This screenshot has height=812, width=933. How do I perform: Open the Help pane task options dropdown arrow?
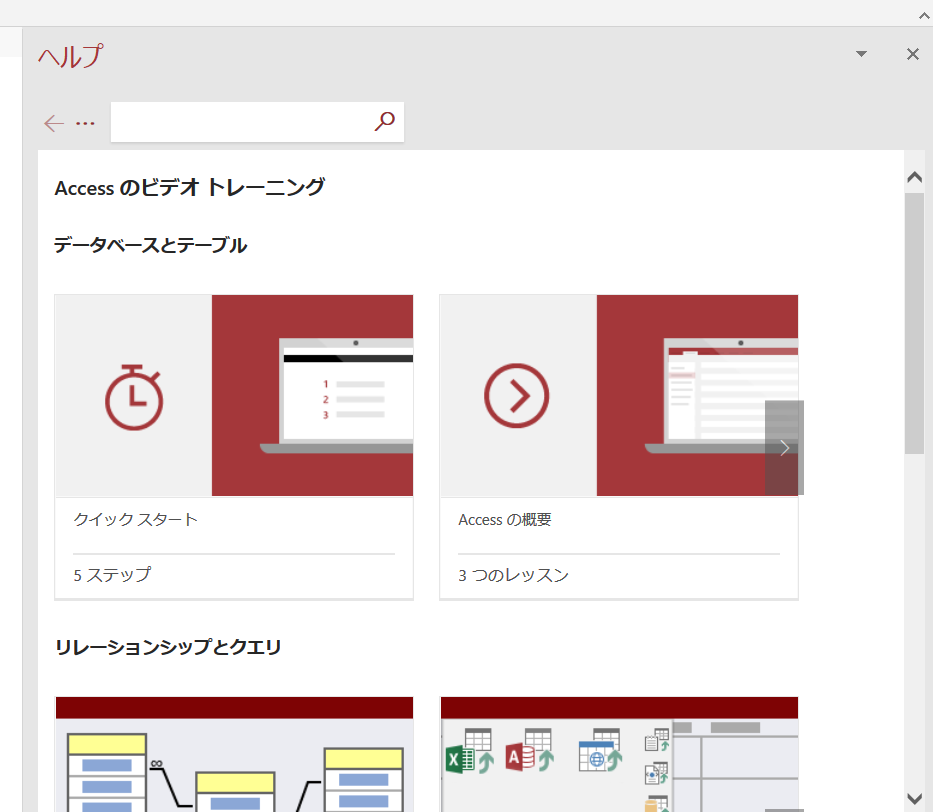point(861,54)
